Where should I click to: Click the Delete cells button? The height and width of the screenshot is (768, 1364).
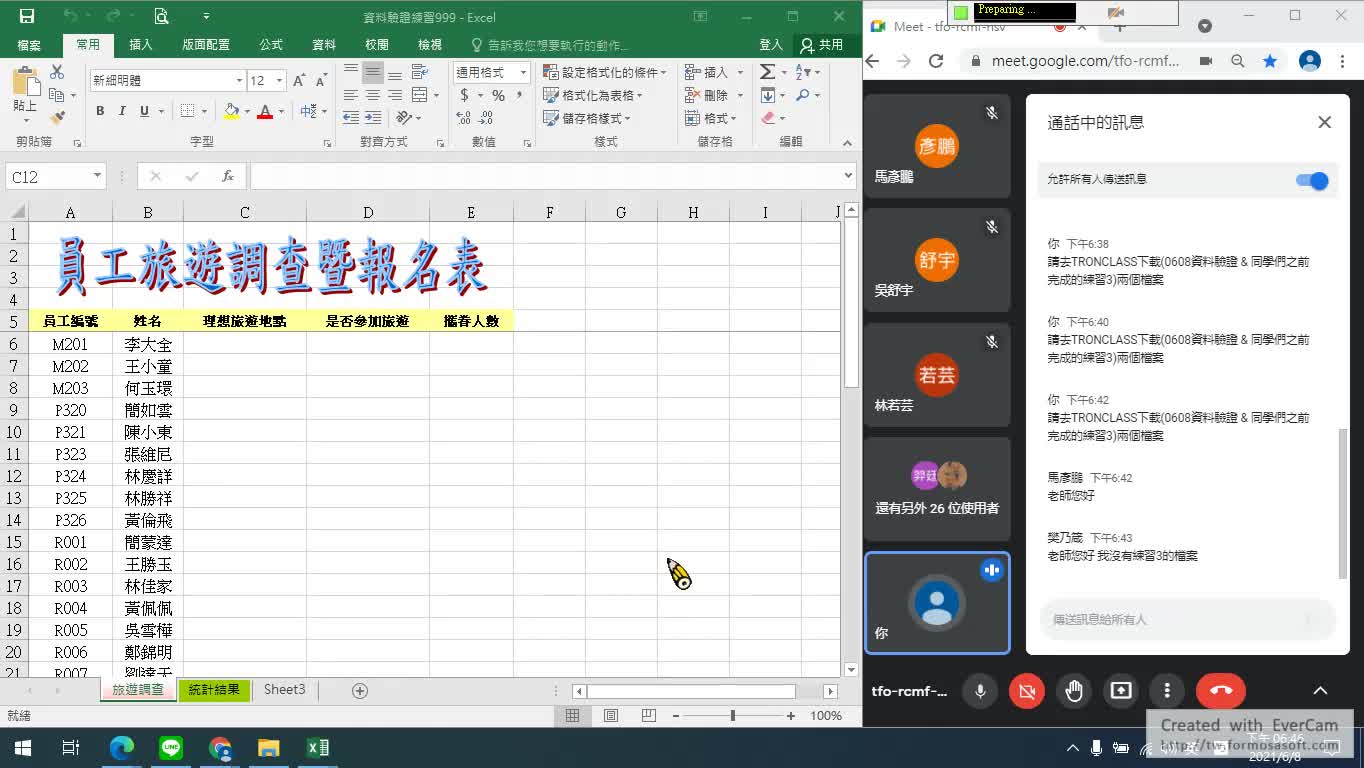(x=708, y=95)
